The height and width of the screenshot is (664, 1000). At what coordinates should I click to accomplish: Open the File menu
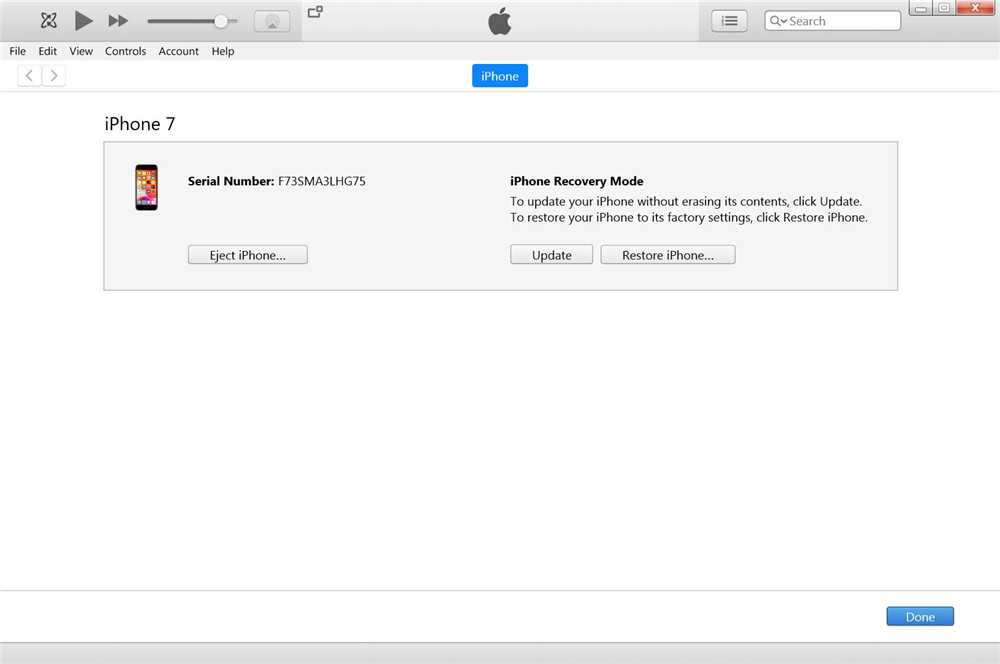(18, 51)
